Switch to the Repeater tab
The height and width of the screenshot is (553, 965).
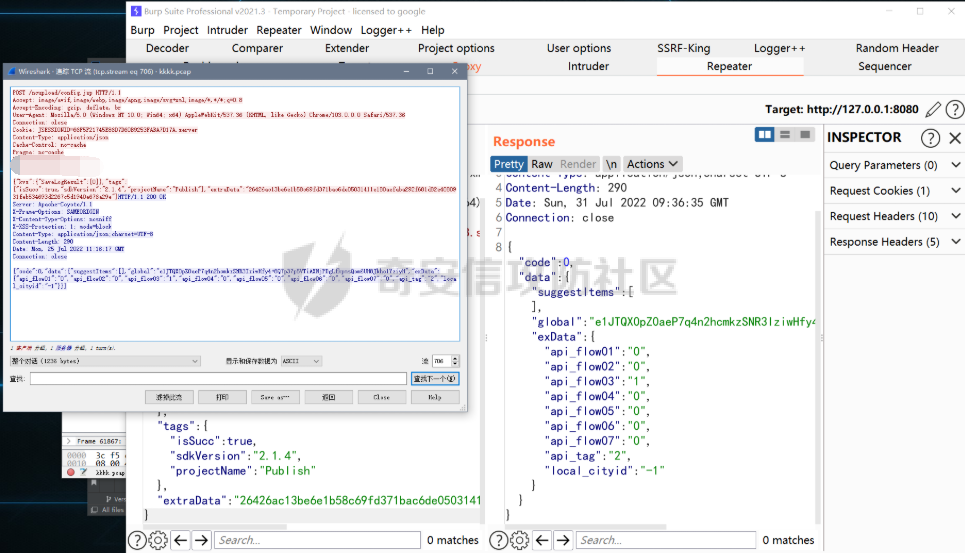click(x=729, y=66)
